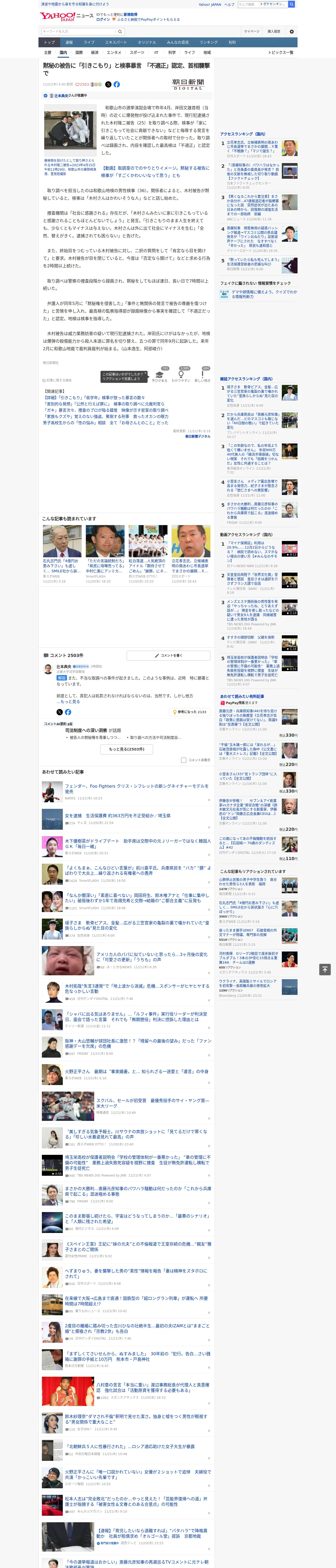
Task: Open the Yahoo! JAPAN News logo
Action: point(66,16)
